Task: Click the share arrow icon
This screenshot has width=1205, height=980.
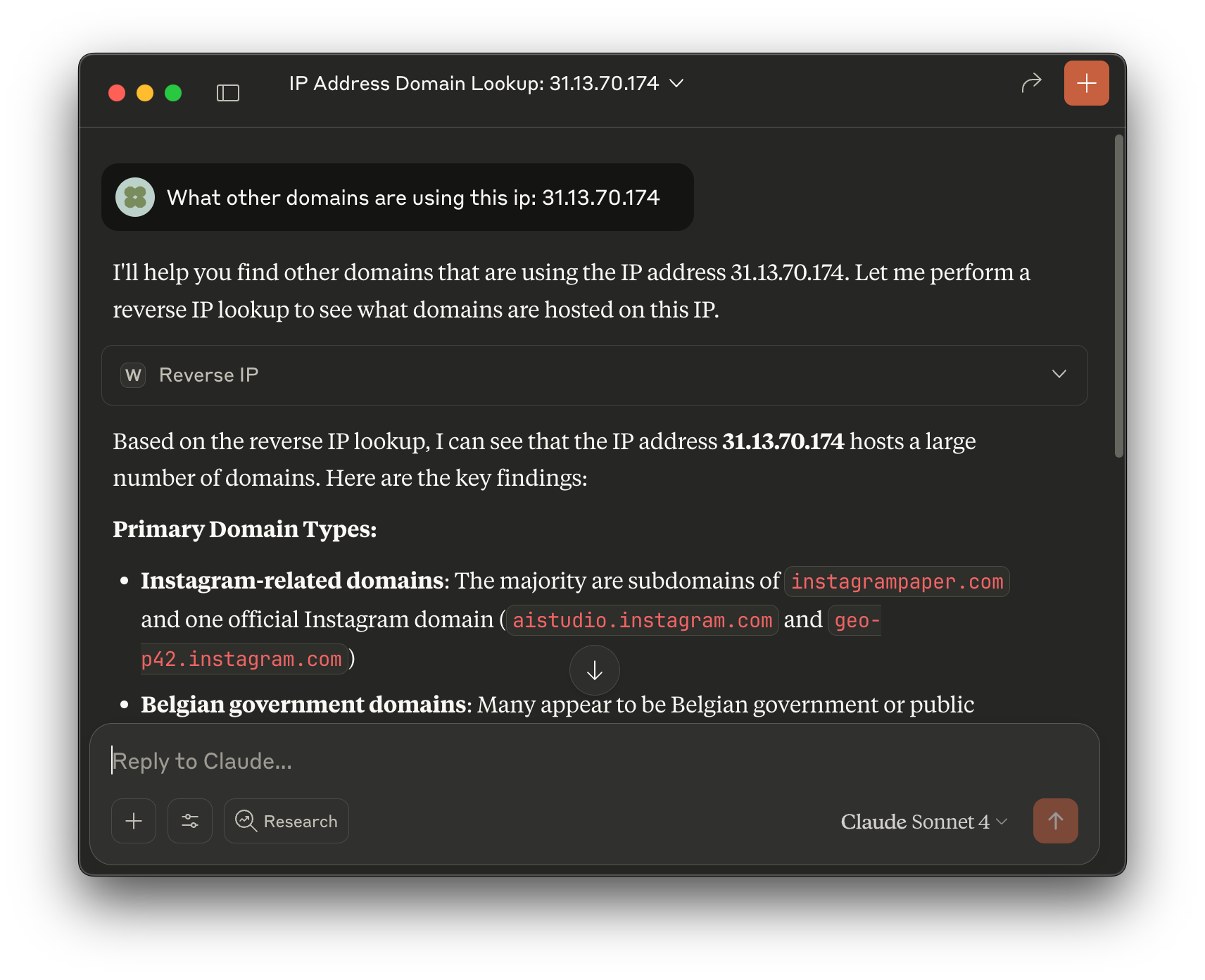Action: tap(1031, 83)
